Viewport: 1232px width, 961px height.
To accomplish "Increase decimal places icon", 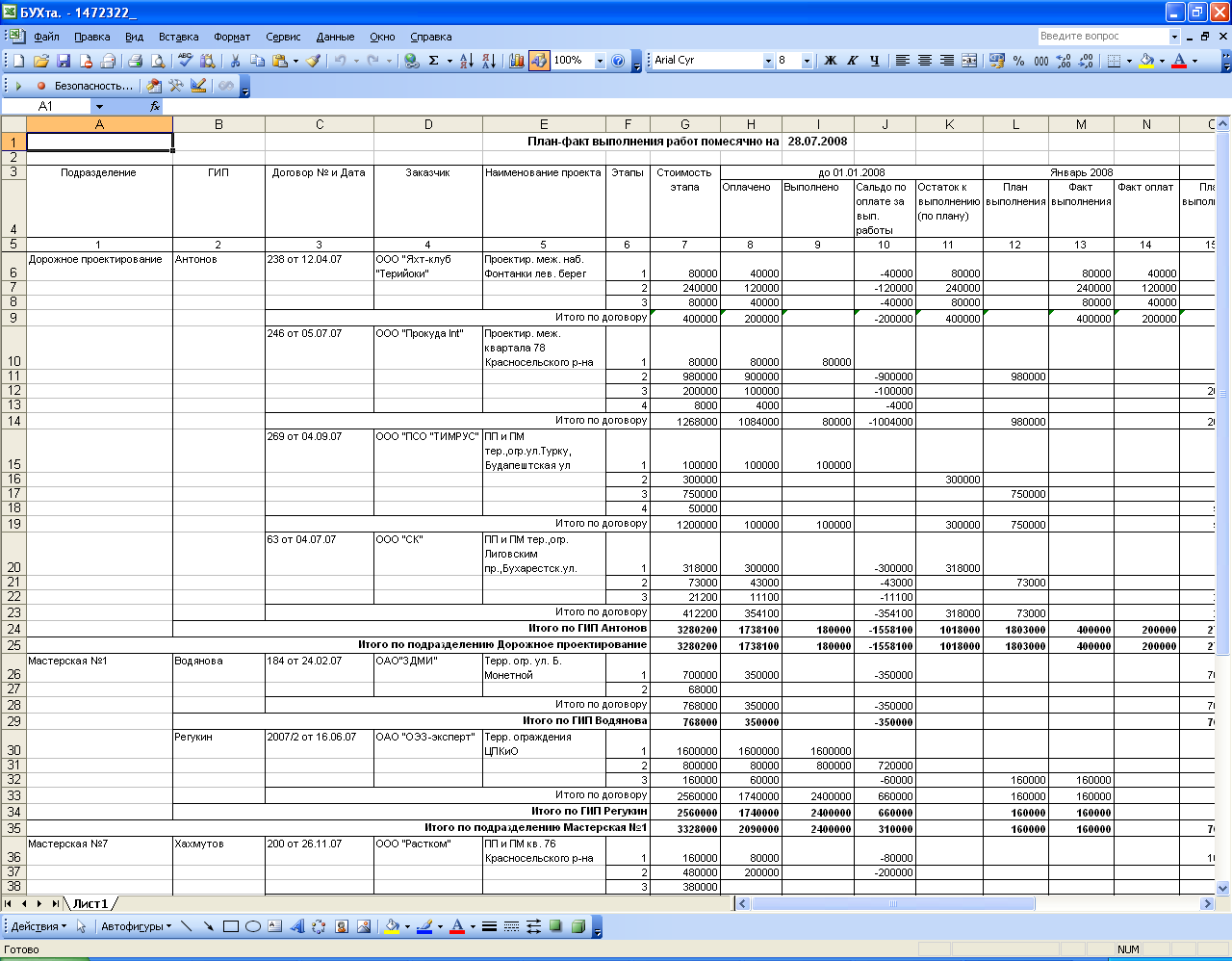I will click(x=1064, y=61).
